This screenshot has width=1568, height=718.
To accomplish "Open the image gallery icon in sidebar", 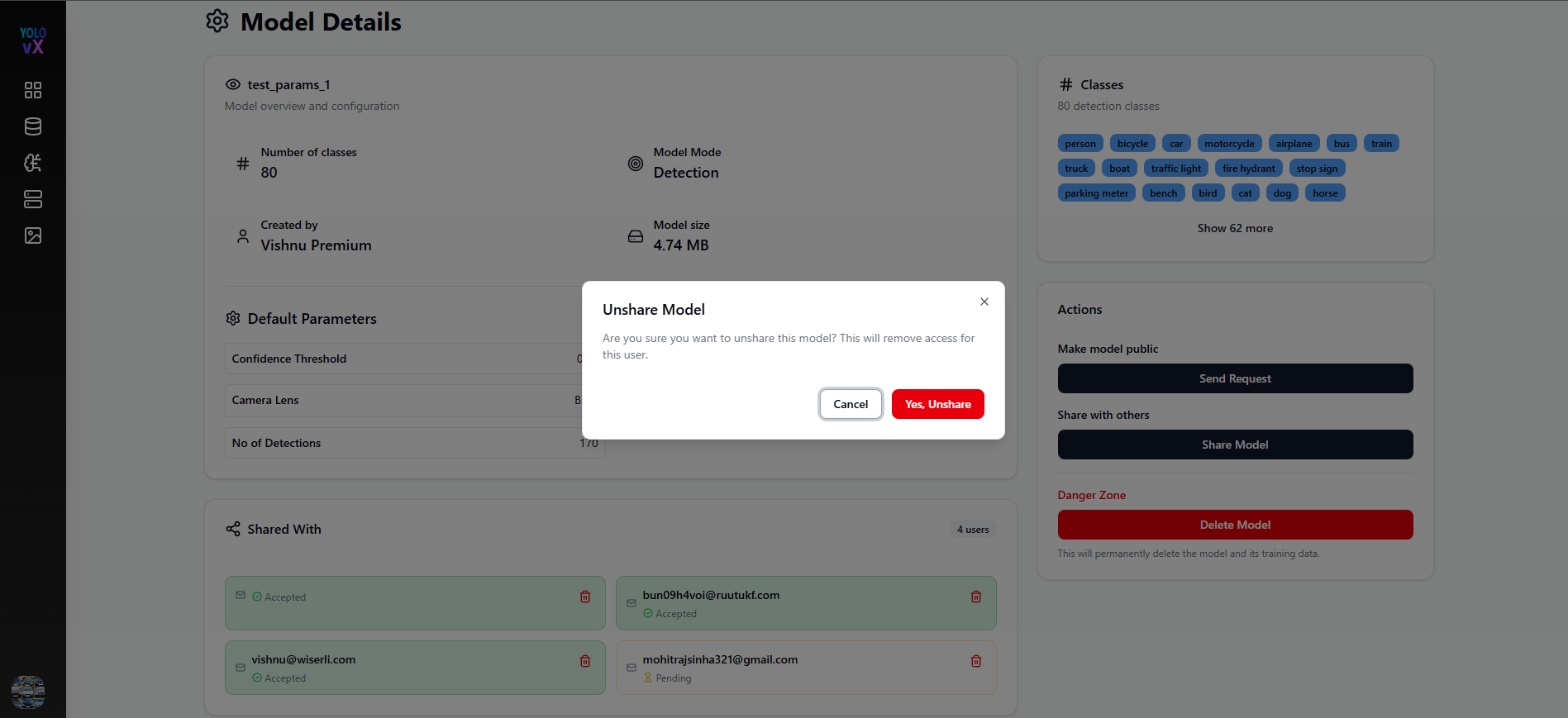I will (x=33, y=235).
